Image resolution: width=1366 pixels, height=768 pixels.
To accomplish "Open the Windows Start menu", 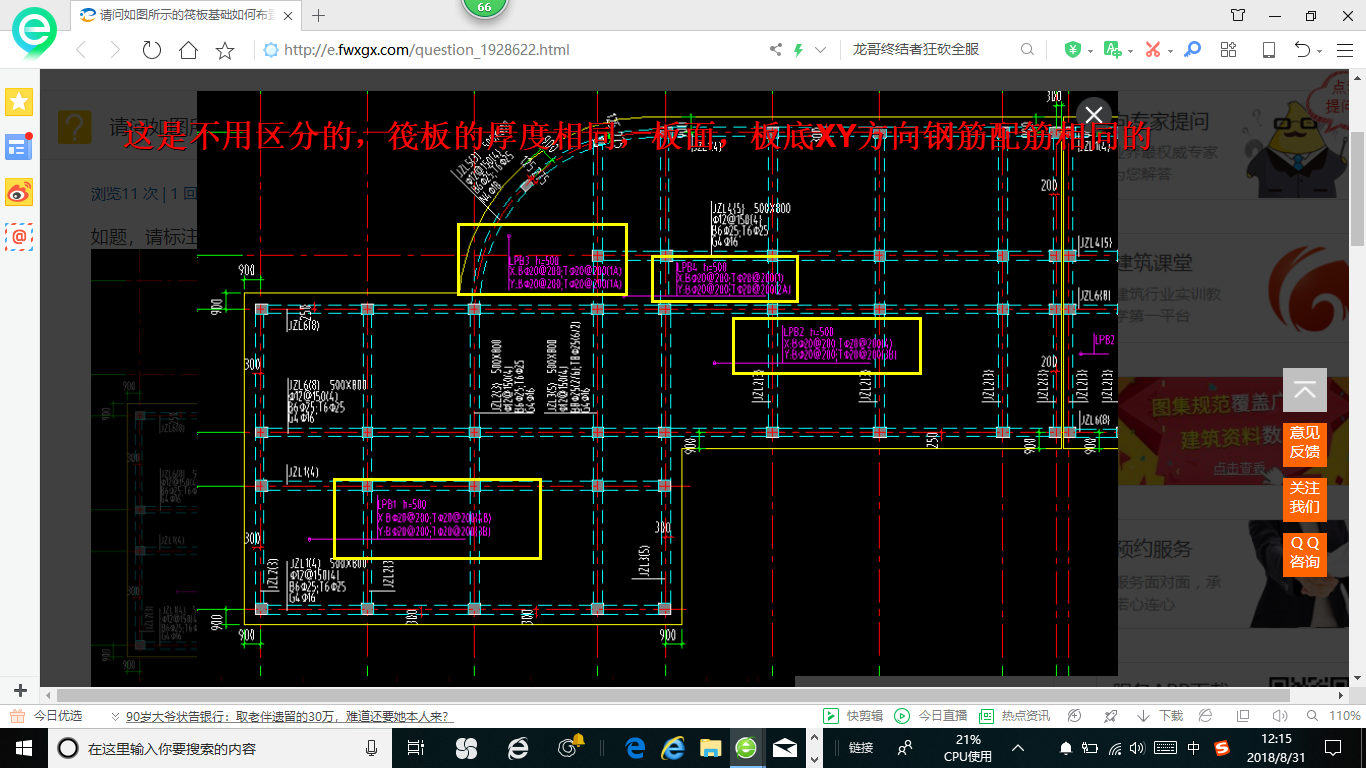I will (x=22, y=747).
